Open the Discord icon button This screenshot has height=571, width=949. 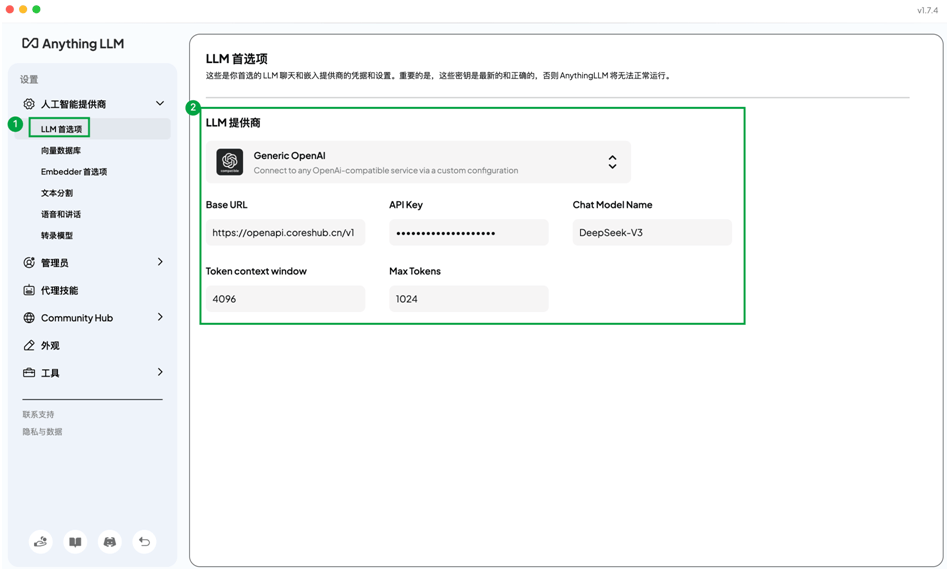point(110,541)
